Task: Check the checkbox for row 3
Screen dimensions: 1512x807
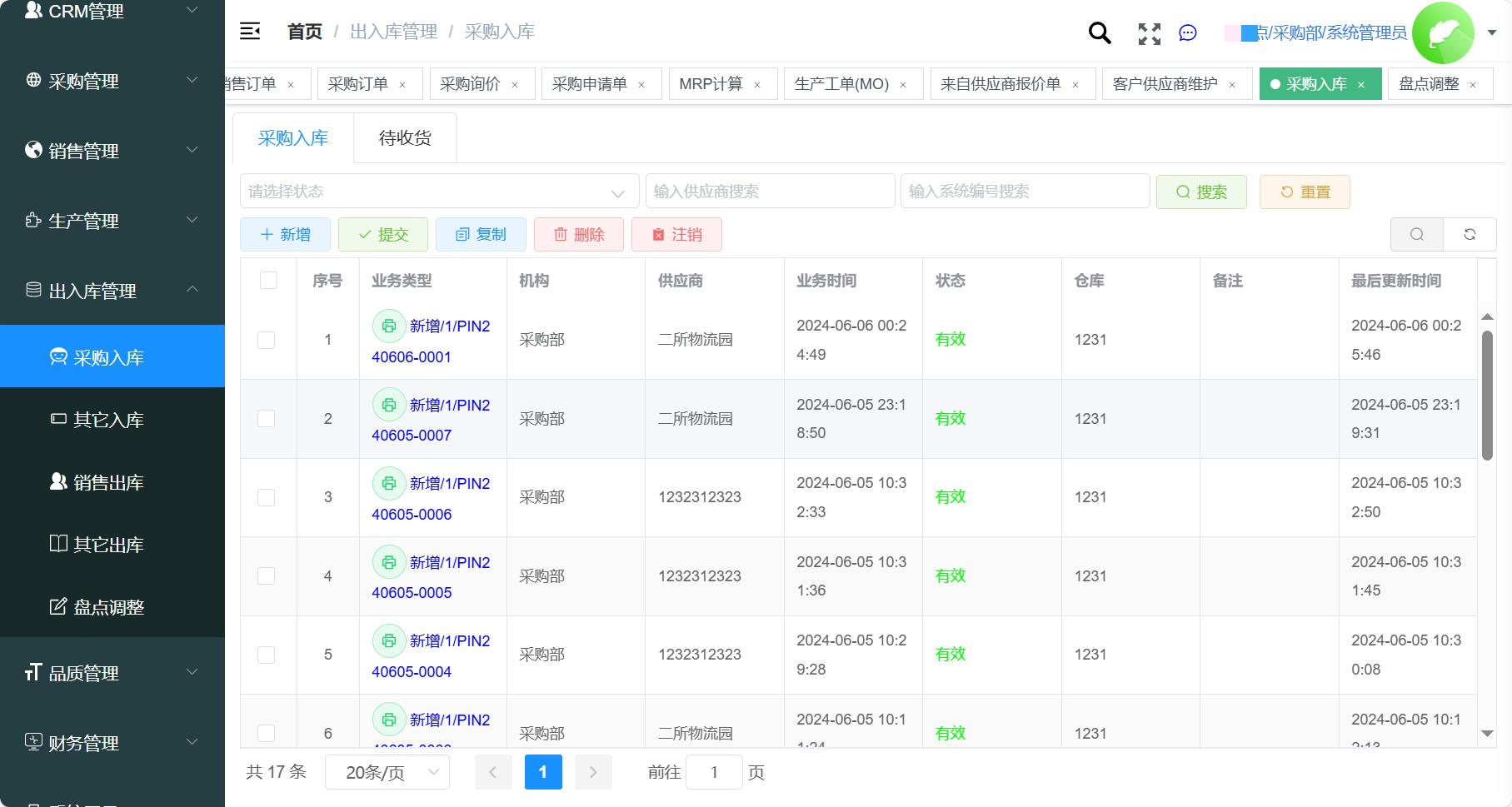Action: 266,497
